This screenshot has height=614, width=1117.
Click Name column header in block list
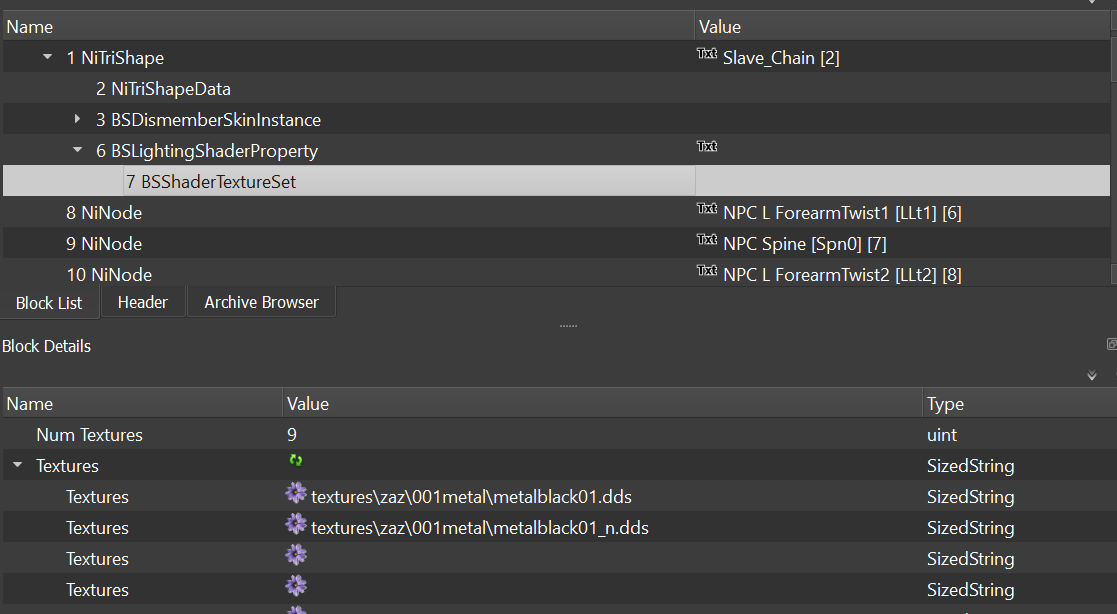click(x=348, y=26)
